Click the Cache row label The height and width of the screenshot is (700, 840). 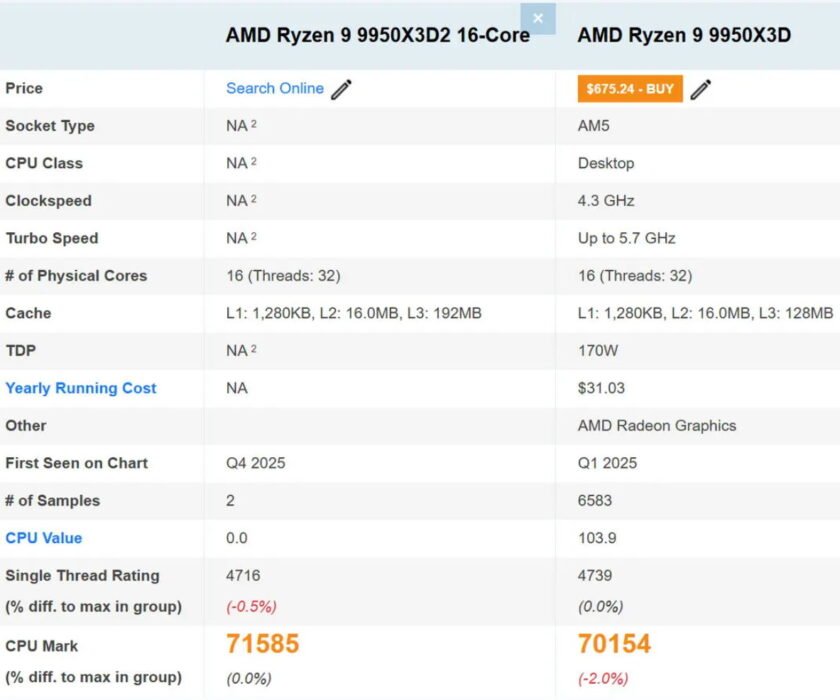click(27, 313)
